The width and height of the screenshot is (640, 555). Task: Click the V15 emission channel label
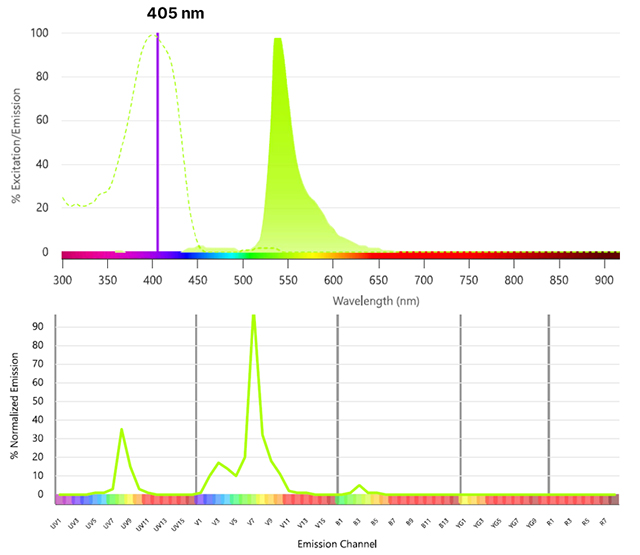click(320, 523)
